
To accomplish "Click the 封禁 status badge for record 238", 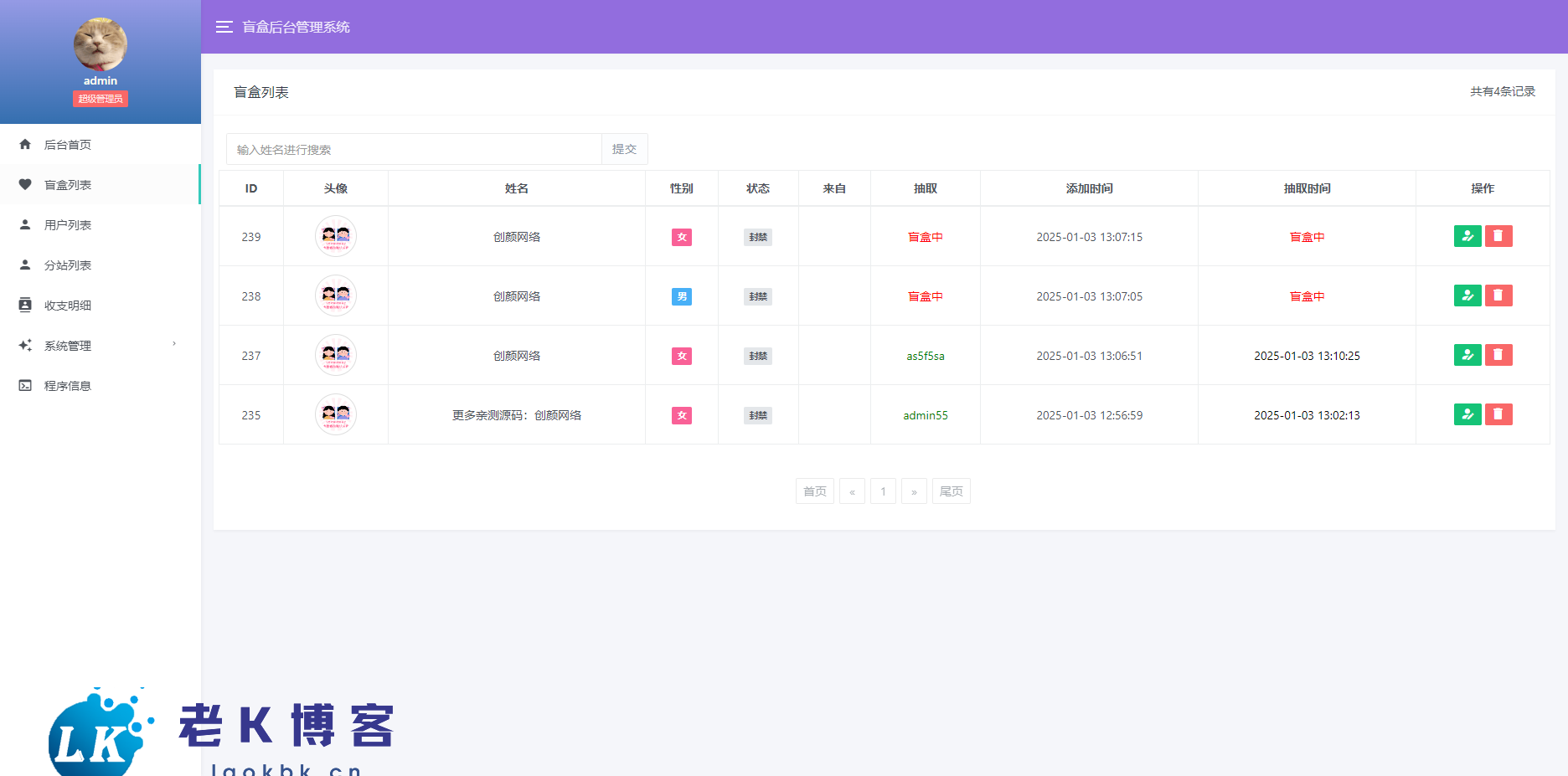I will 758,296.
